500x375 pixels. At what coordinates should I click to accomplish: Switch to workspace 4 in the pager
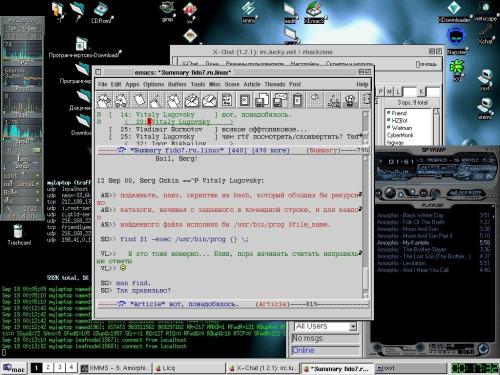point(71,367)
